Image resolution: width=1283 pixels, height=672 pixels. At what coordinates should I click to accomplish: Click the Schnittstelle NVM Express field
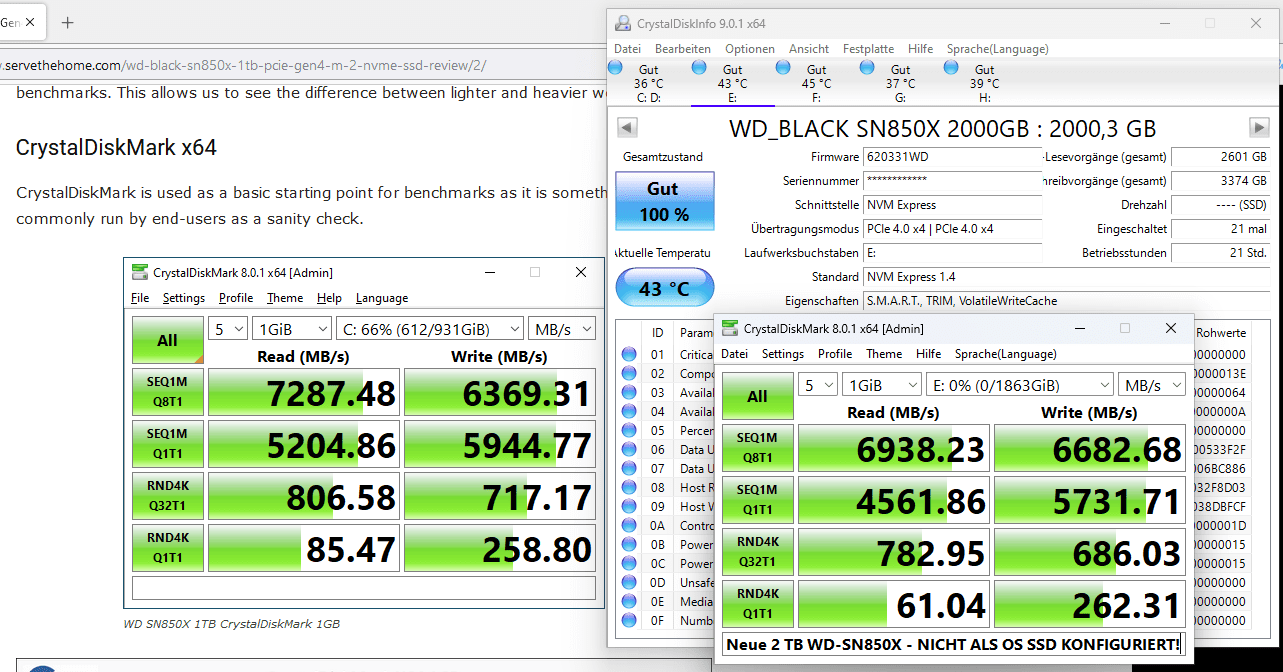(x=952, y=205)
